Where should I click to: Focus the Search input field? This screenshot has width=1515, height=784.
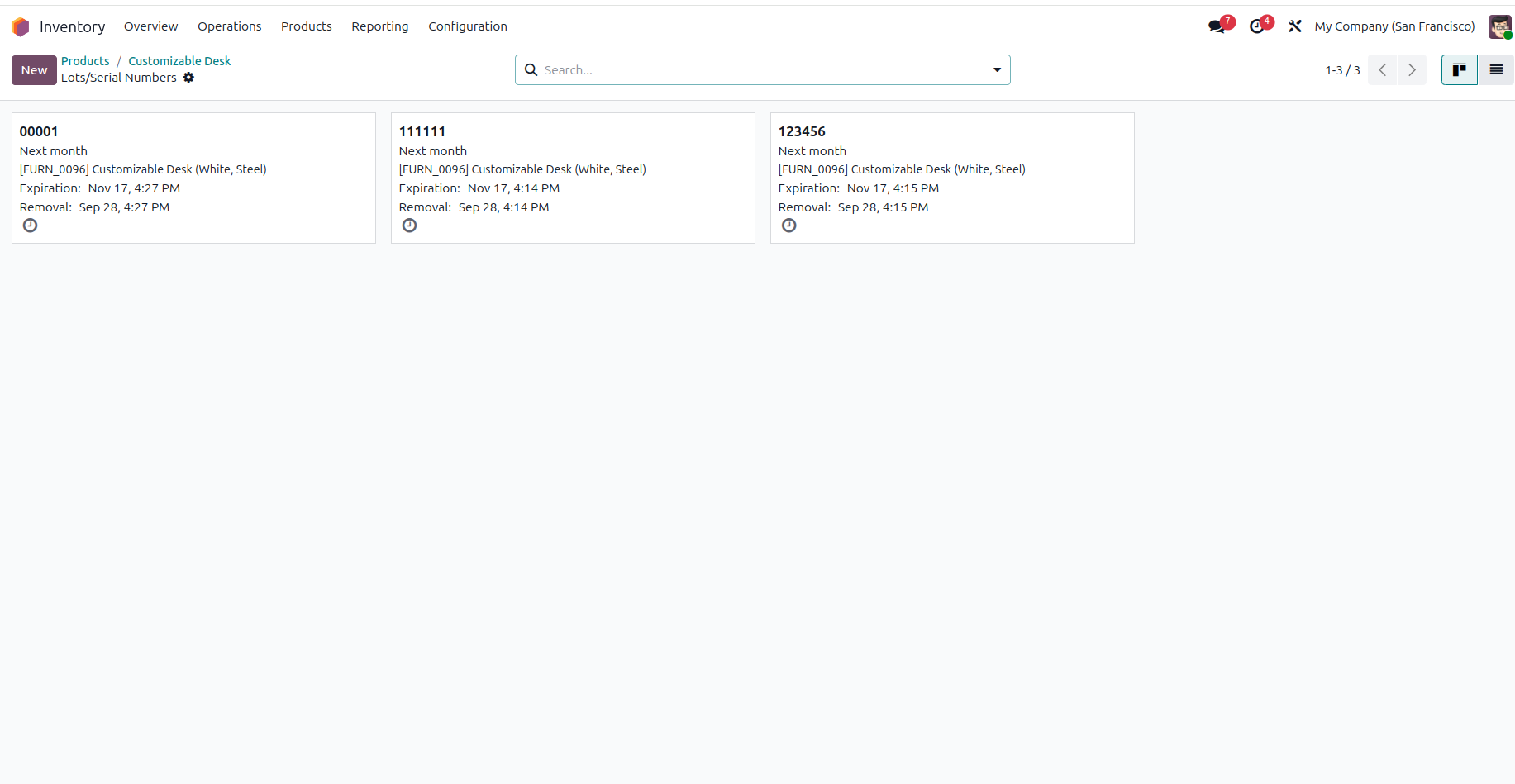[x=762, y=70]
